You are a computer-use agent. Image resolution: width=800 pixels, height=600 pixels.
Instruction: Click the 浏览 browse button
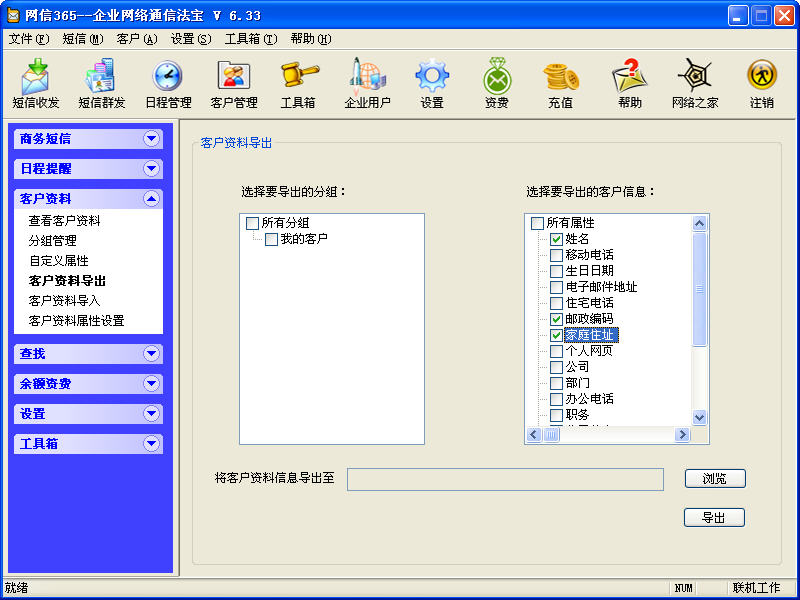(x=715, y=479)
